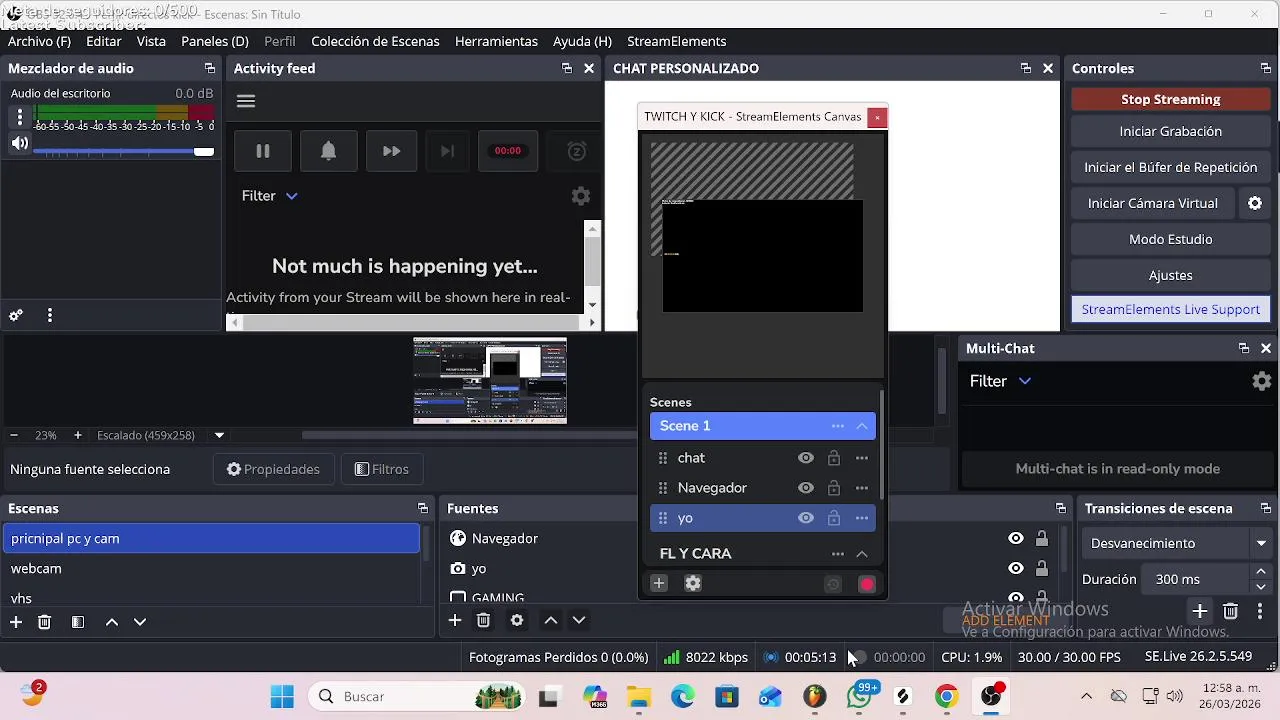Image resolution: width=1280 pixels, height=720 pixels.
Task: Open StreamElements Canvas settings gear
Action: coord(693,584)
